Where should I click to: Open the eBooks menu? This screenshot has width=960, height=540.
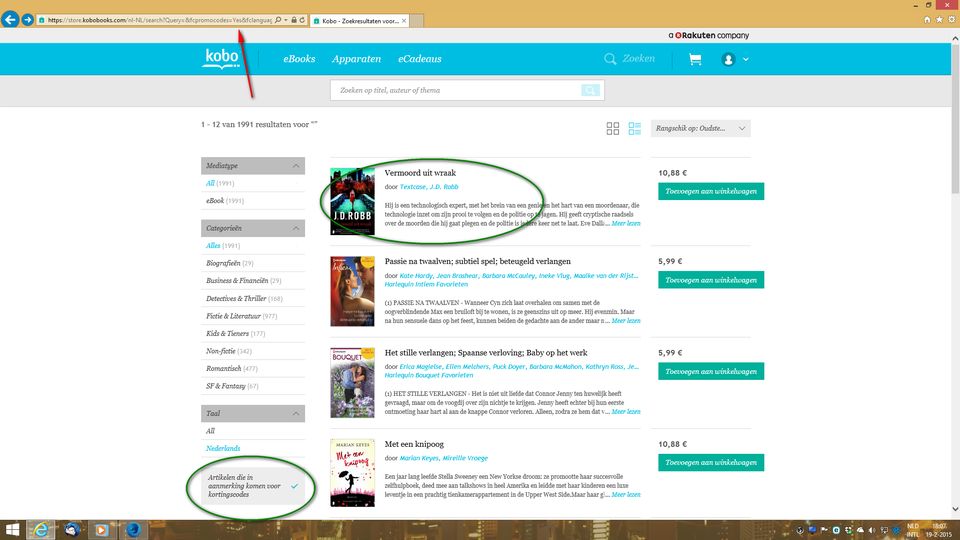299,59
